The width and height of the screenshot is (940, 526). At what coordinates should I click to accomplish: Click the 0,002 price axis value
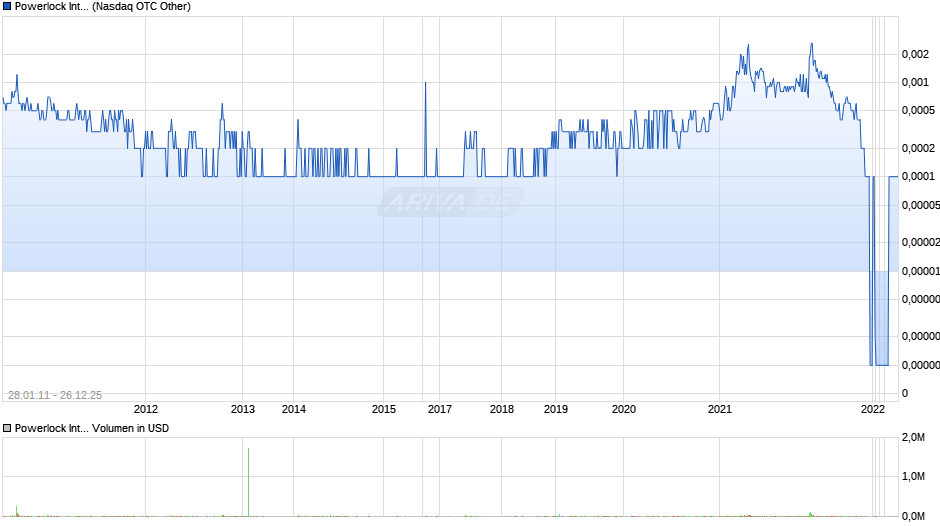tap(915, 55)
